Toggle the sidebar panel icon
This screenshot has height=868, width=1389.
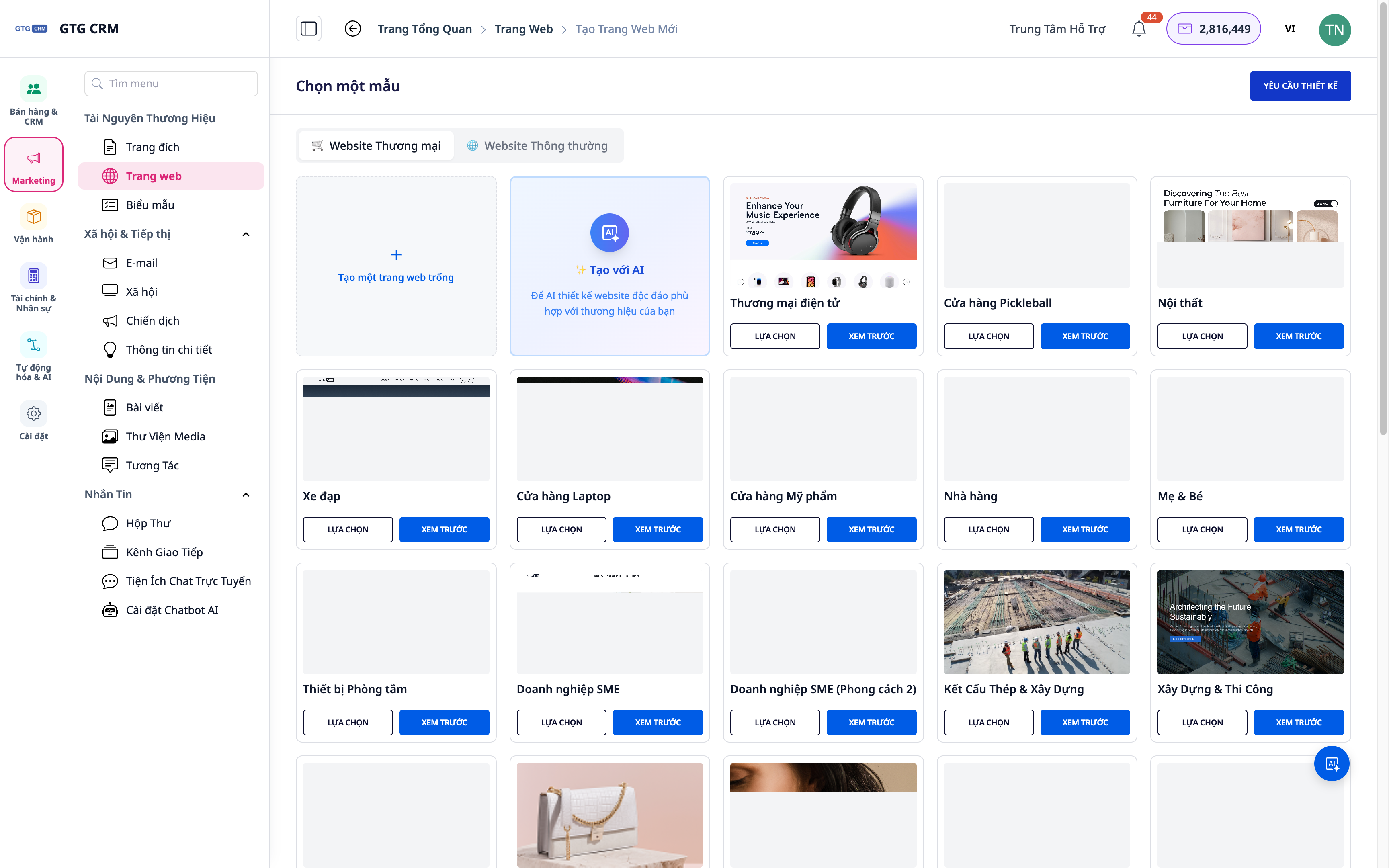click(308, 29)
